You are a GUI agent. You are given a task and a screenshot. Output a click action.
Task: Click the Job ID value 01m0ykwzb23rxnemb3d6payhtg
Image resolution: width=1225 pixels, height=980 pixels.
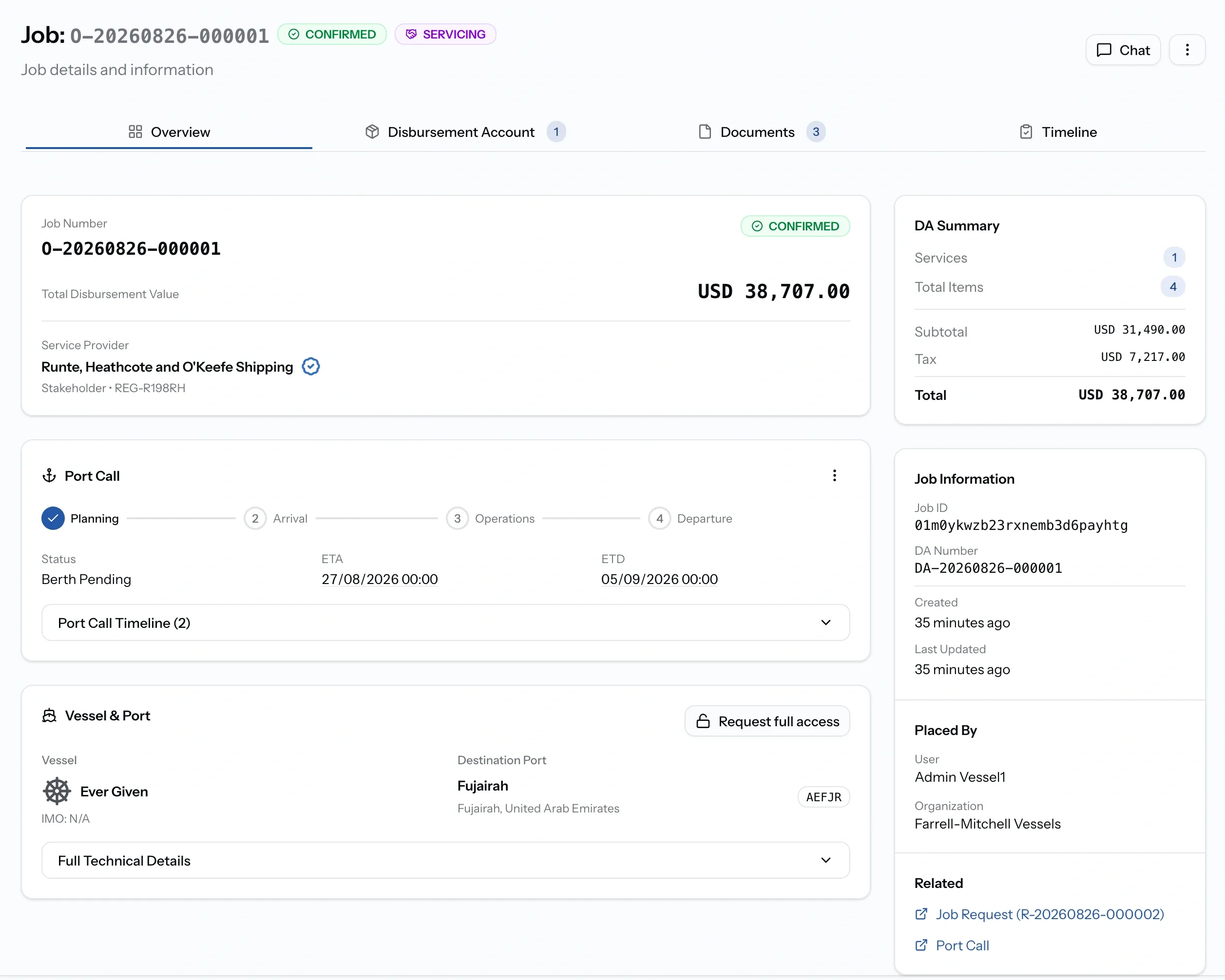pyautogui.click(x=1021, y=525)
